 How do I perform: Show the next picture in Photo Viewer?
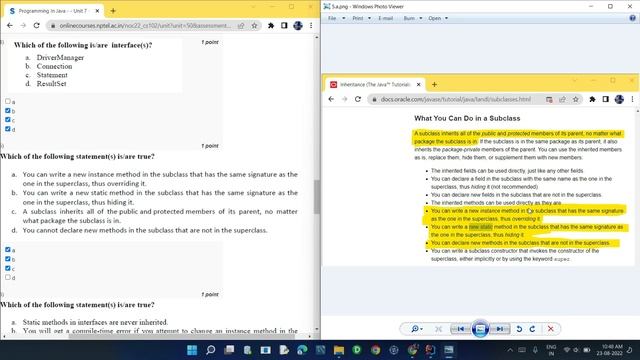pos(500,329)
